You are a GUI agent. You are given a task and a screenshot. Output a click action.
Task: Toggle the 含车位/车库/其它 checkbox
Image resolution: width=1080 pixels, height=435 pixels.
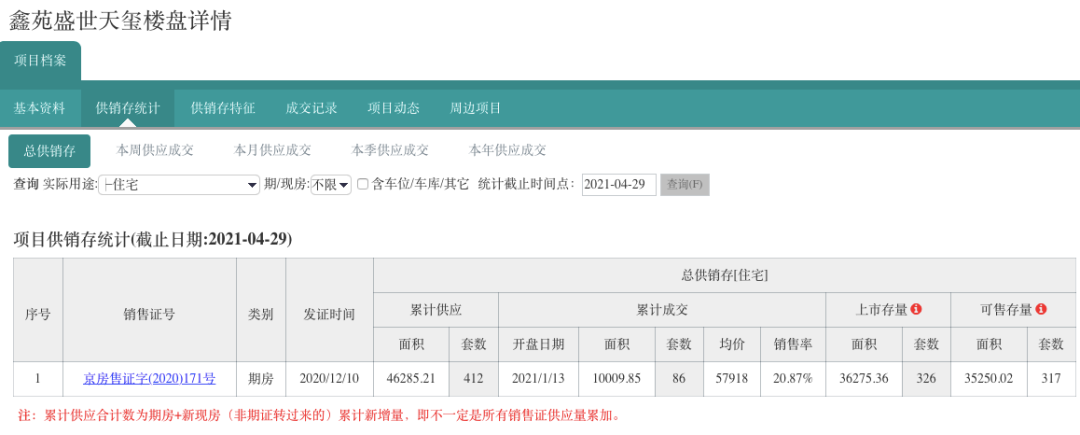click(x=362, y=184)
